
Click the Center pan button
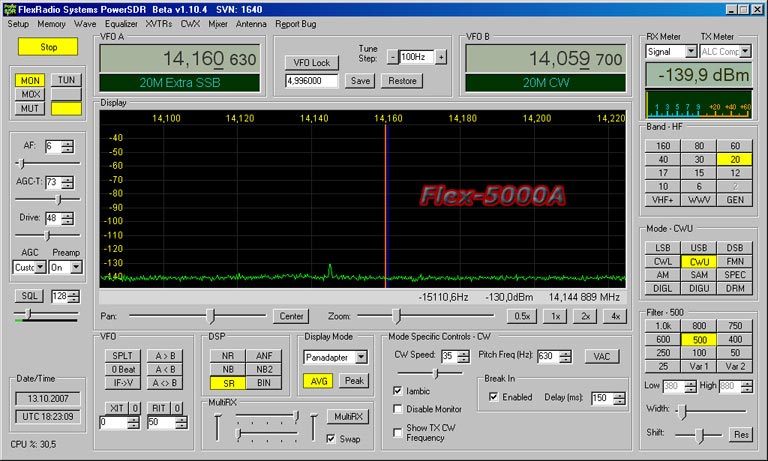coord(291,316)
